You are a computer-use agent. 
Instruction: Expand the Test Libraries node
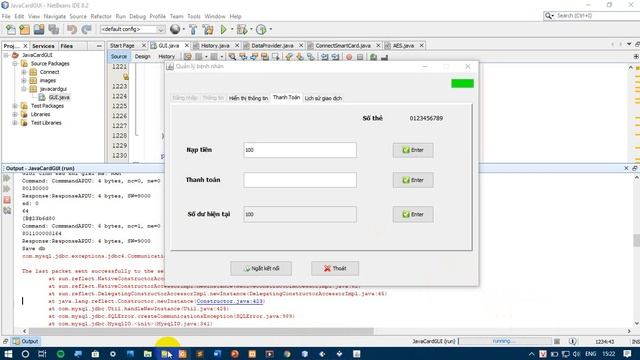pos(15,123)
